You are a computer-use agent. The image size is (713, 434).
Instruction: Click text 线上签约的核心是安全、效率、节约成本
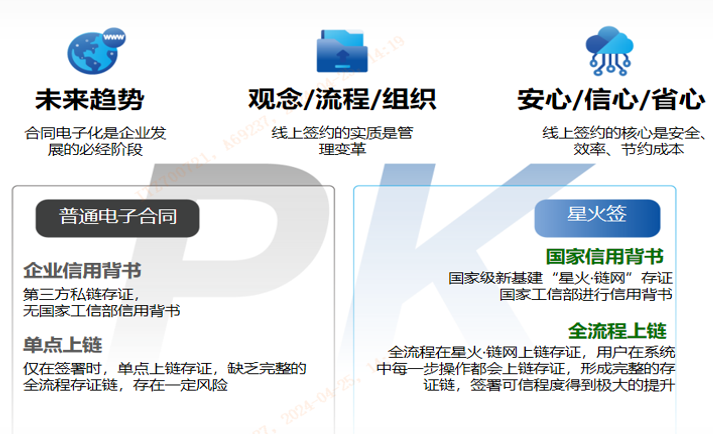[624, 141]
